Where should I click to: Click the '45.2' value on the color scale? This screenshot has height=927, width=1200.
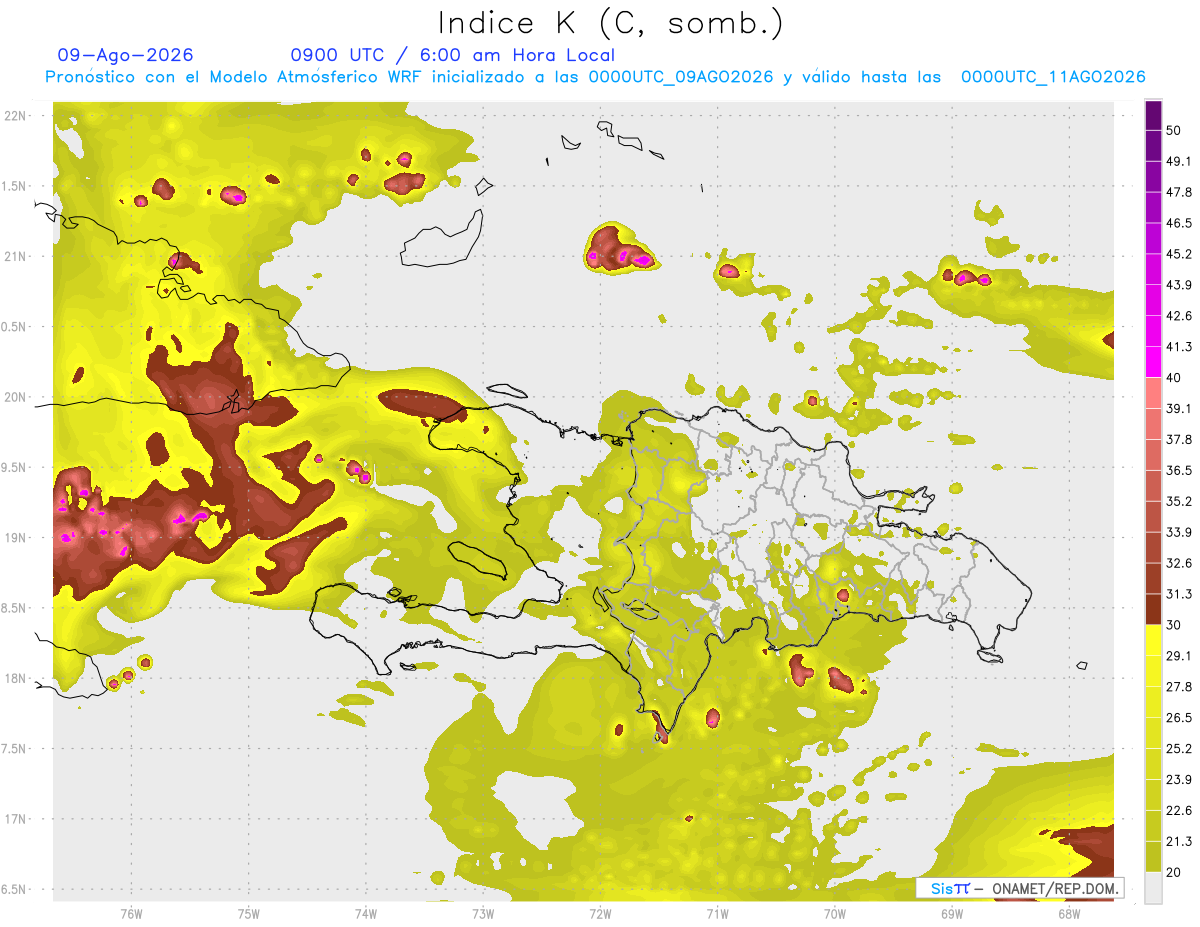click(1179, 254)
